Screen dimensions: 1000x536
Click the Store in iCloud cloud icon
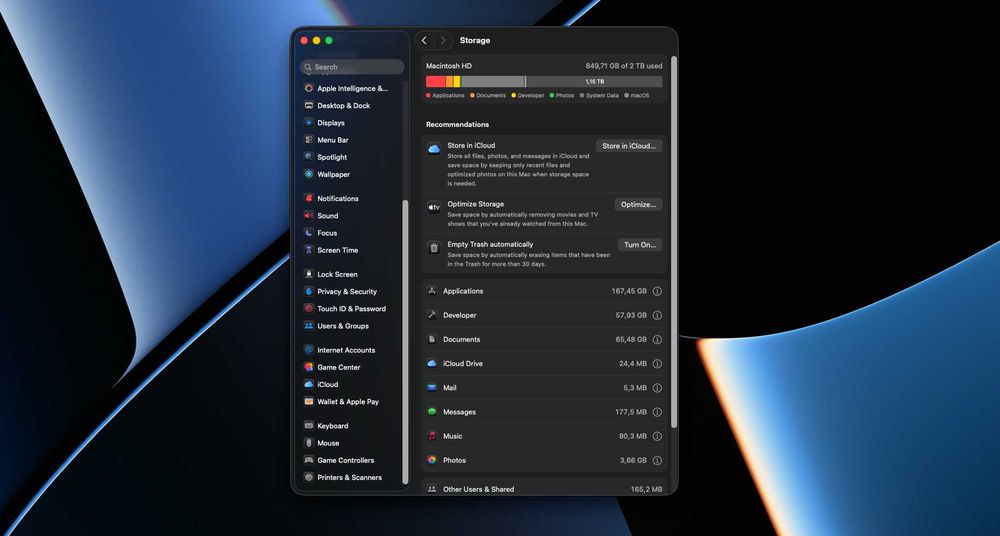[434, 149]
